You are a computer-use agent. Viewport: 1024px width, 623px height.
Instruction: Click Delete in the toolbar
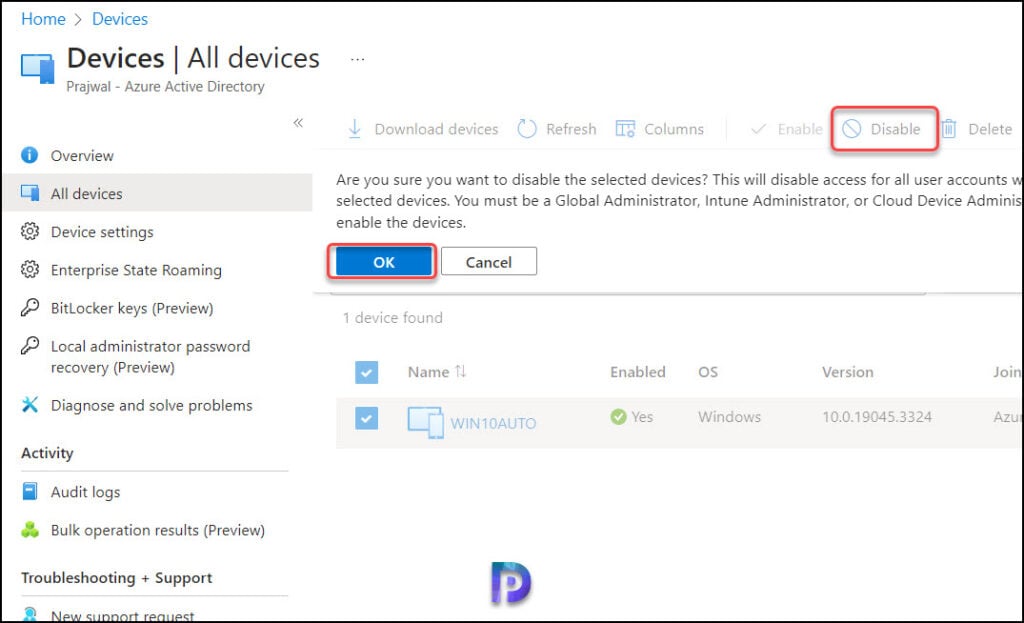click(990, 129)
